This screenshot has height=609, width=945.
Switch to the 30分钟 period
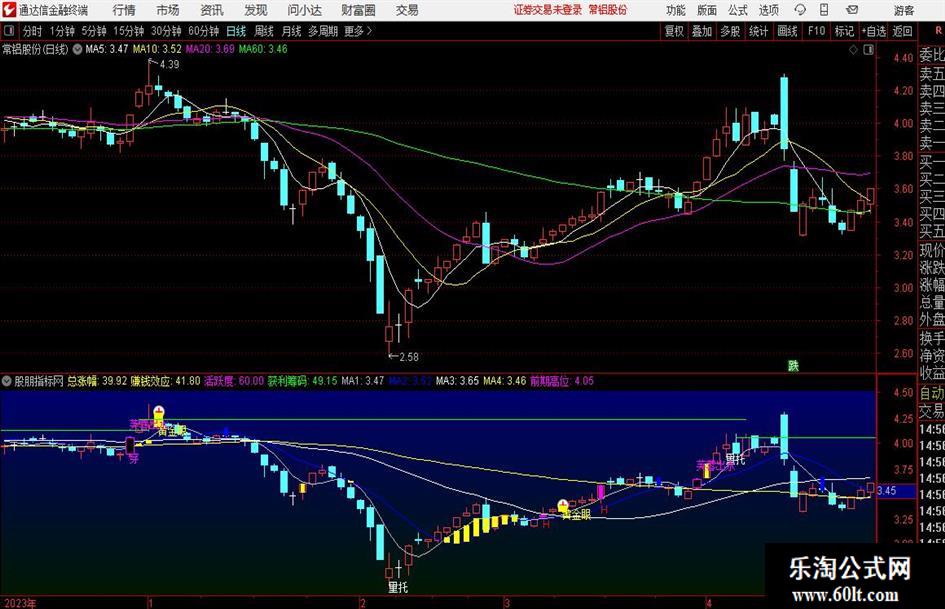coord(166,31)
